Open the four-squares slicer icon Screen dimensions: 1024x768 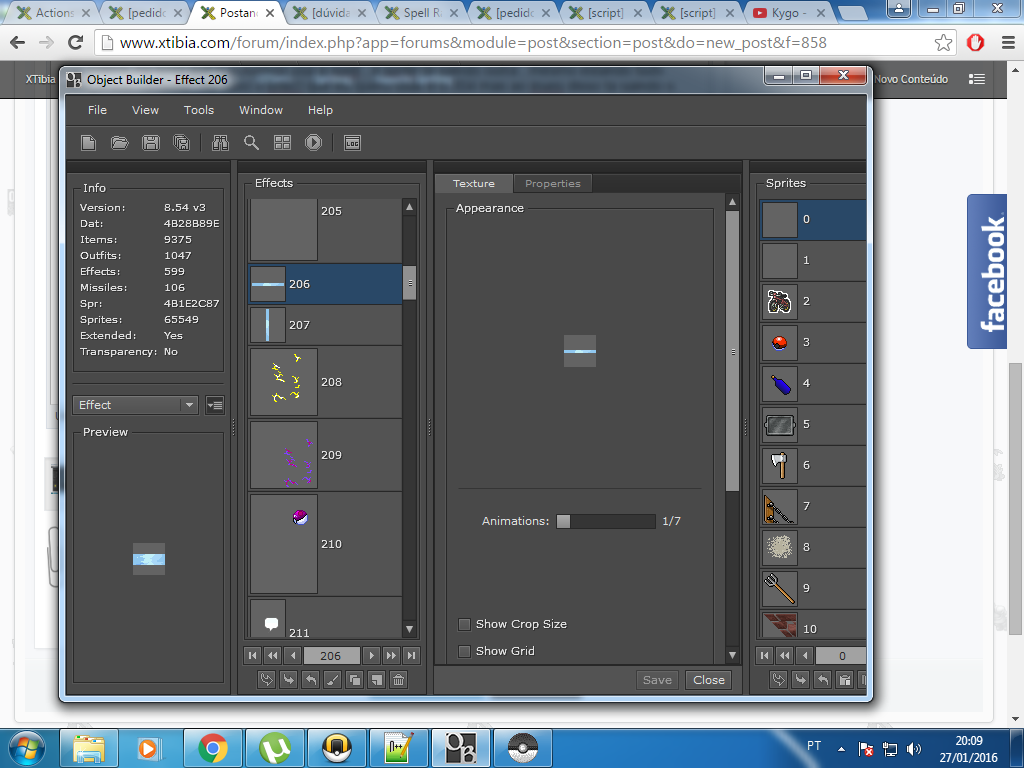click(x=282, y=142)
